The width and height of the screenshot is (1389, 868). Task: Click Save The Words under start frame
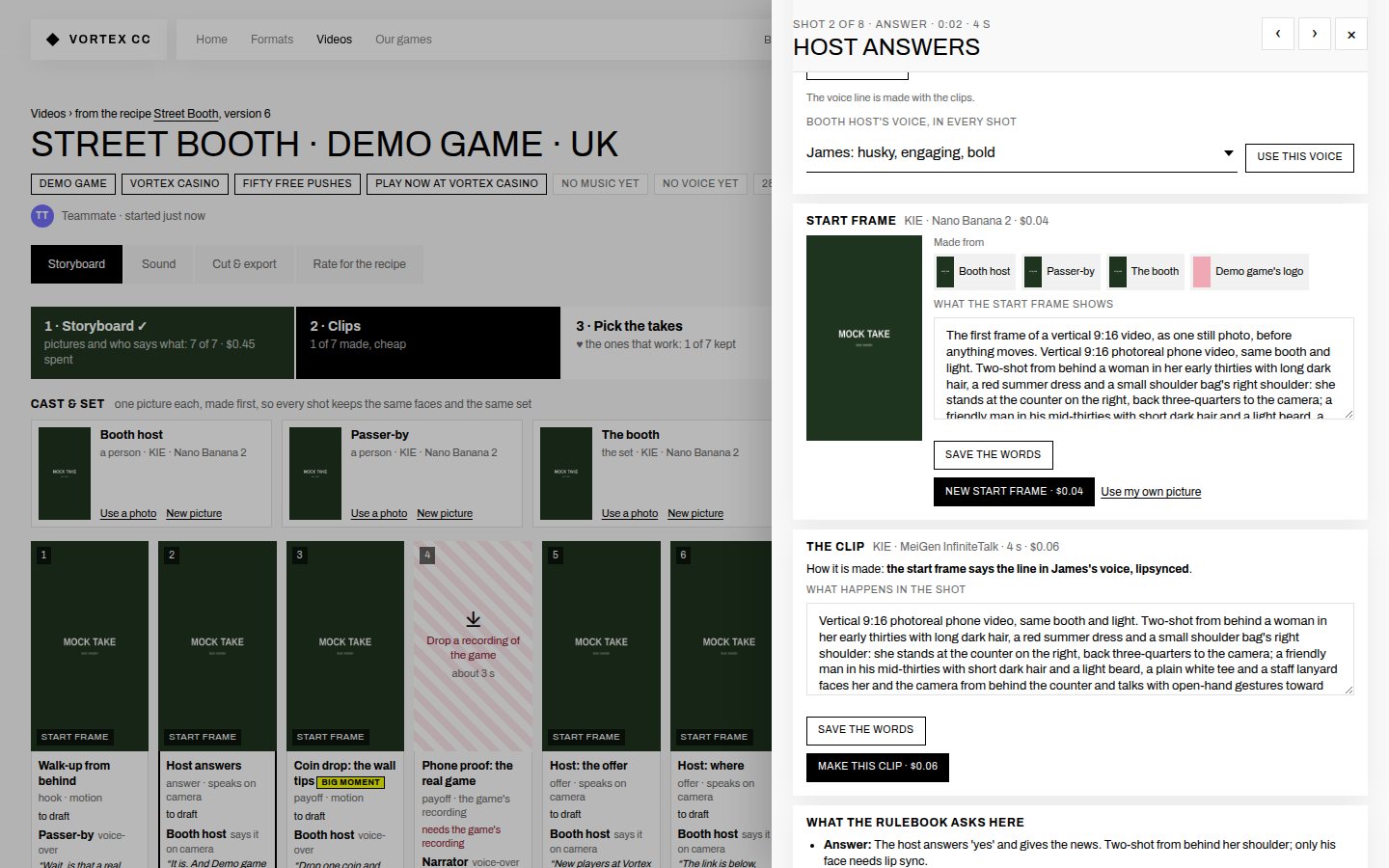[x=993, y=455]
